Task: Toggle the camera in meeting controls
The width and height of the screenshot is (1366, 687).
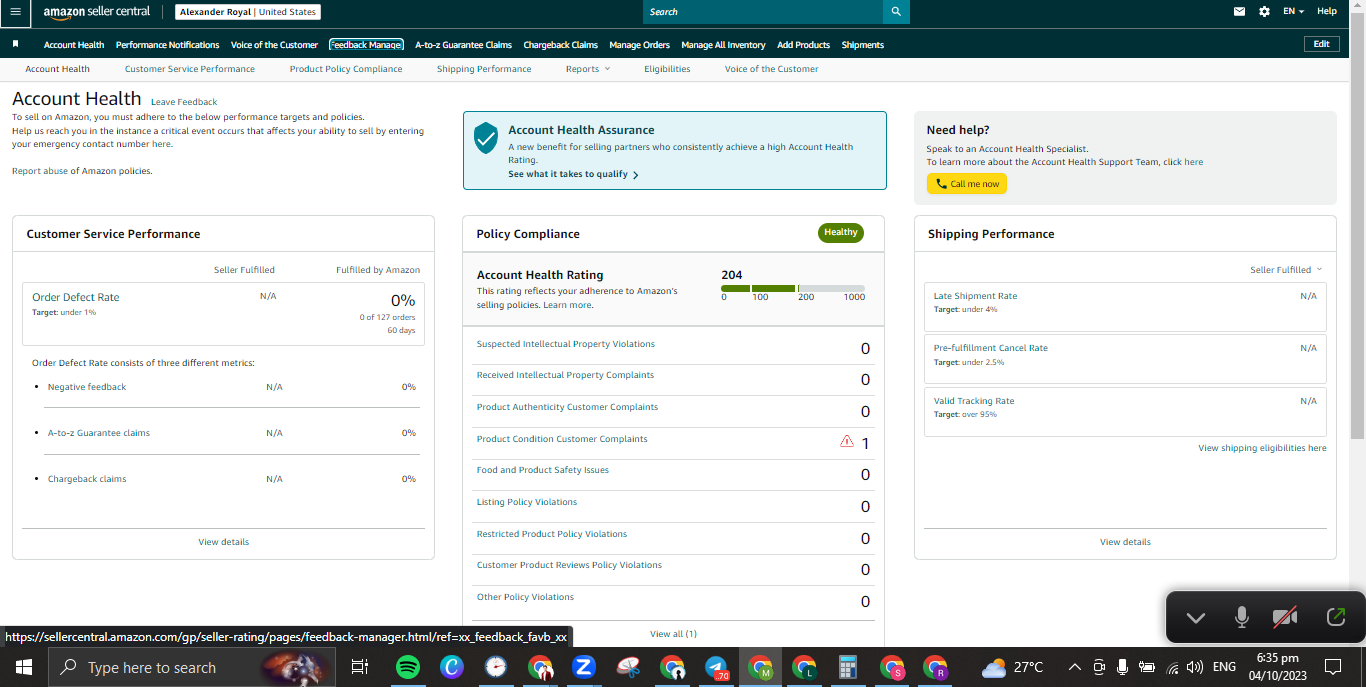Action: click(x=1285, y=618)
